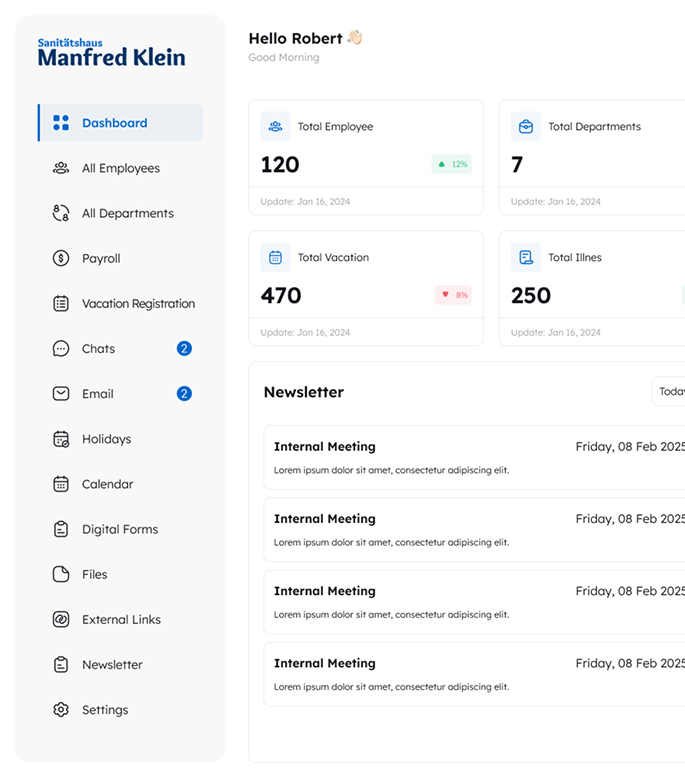
Task: Go to All Employees page
Action: (x=120, y=168)
